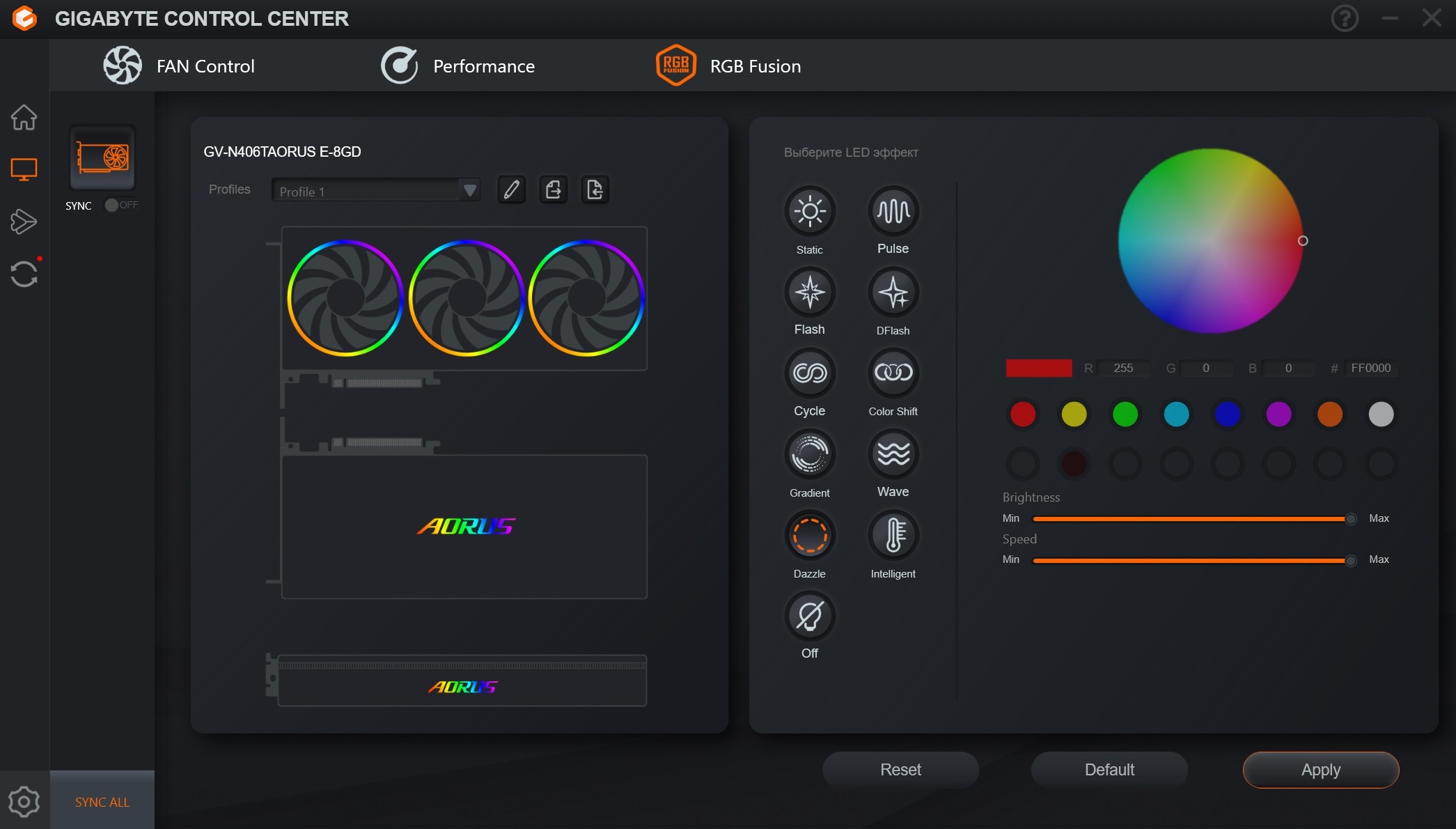Pick the Color Shift effect
The height and width of the screenshot is (829, 1456).
point(893,373)
